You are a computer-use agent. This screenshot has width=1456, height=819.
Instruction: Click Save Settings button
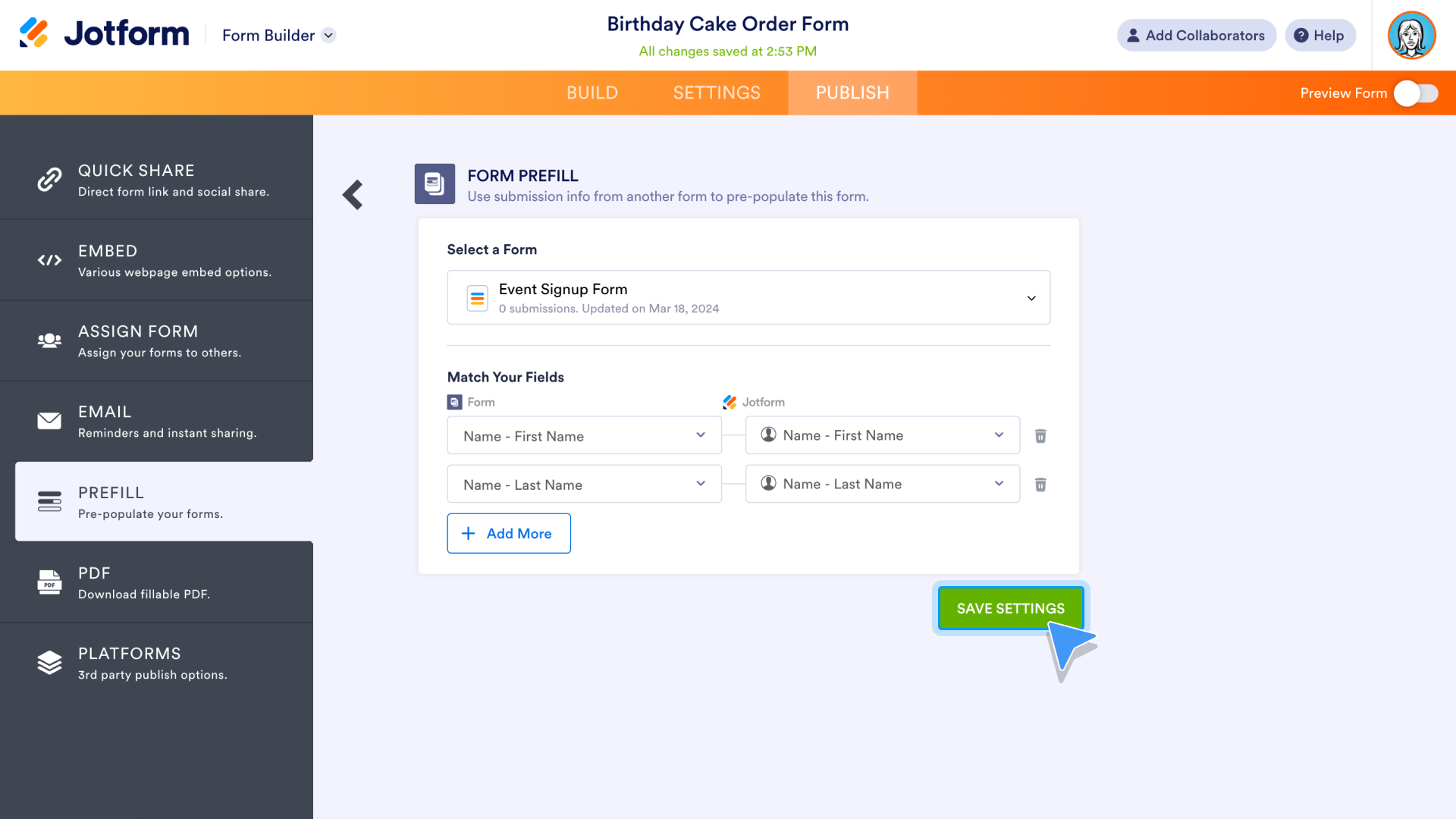1011,608
